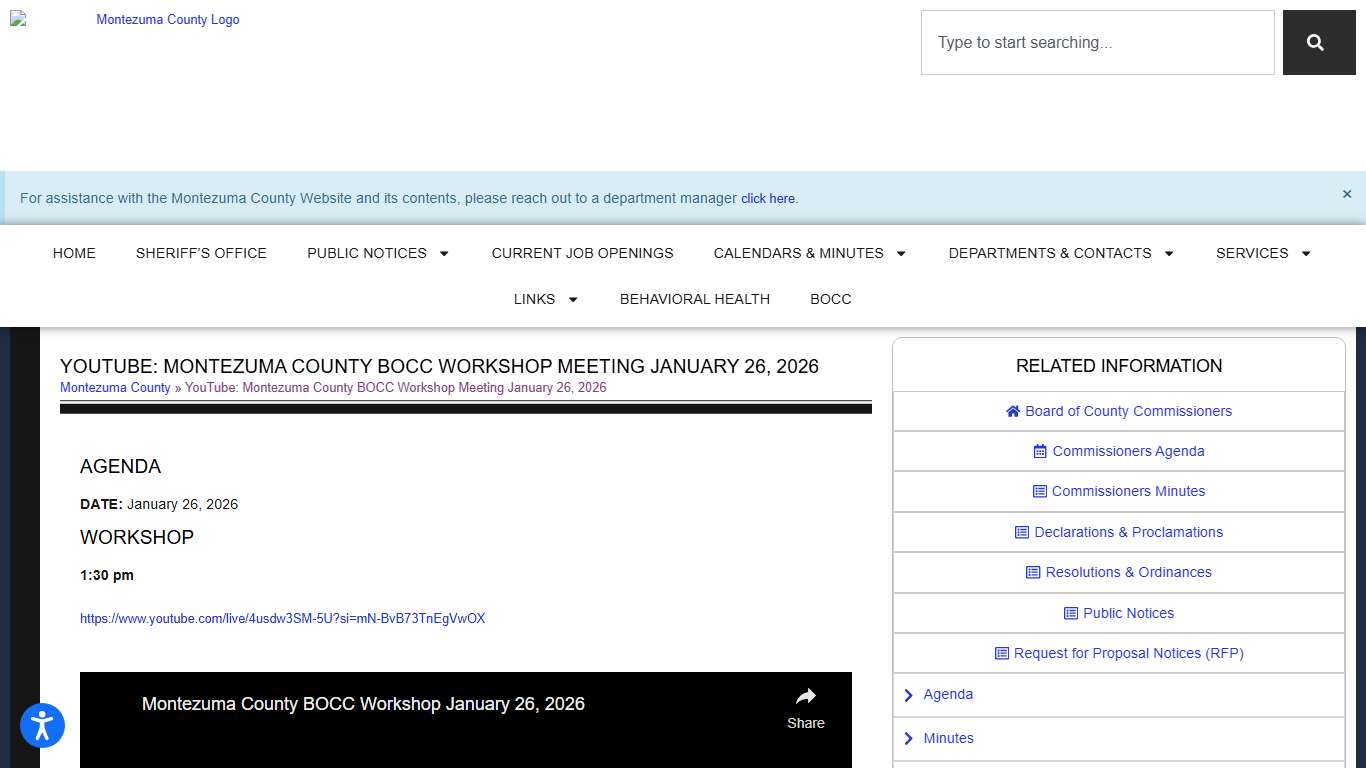Select the icon beside Resolutions & Ordinances

point(1031,572)
